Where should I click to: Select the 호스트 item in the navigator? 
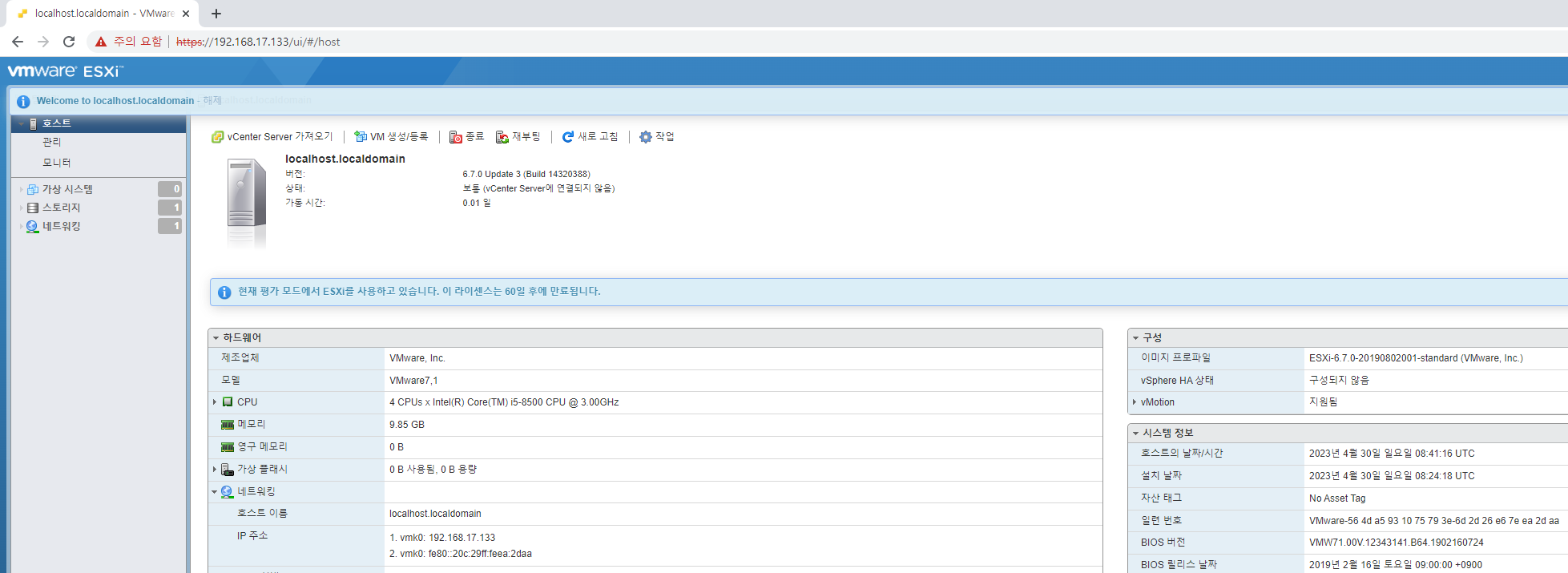(57, 123)
